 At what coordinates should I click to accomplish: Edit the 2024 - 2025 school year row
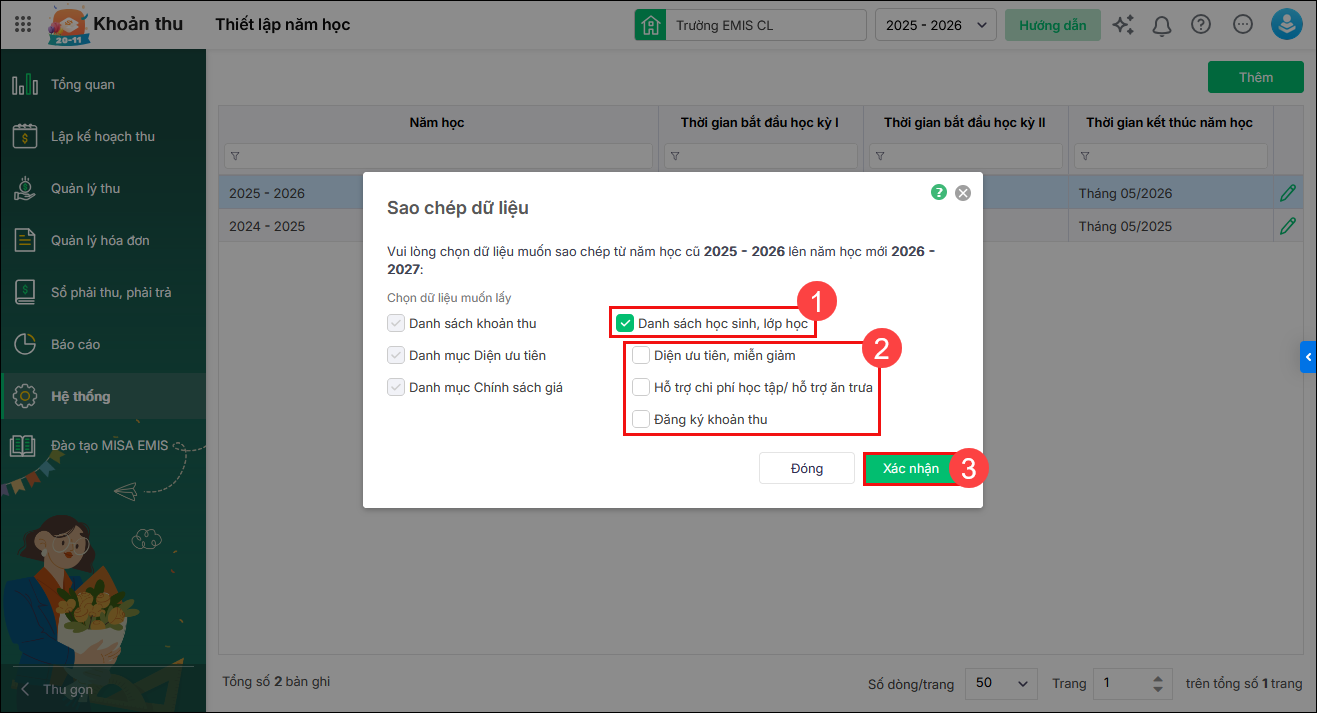coord(1287,225)
